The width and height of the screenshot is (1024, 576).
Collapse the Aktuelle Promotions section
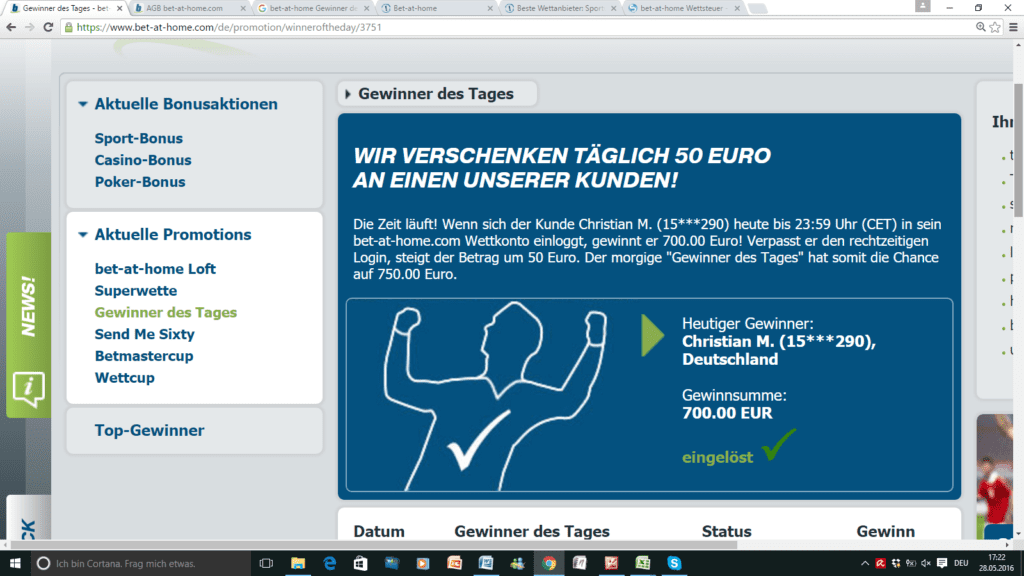pos(83,234)
